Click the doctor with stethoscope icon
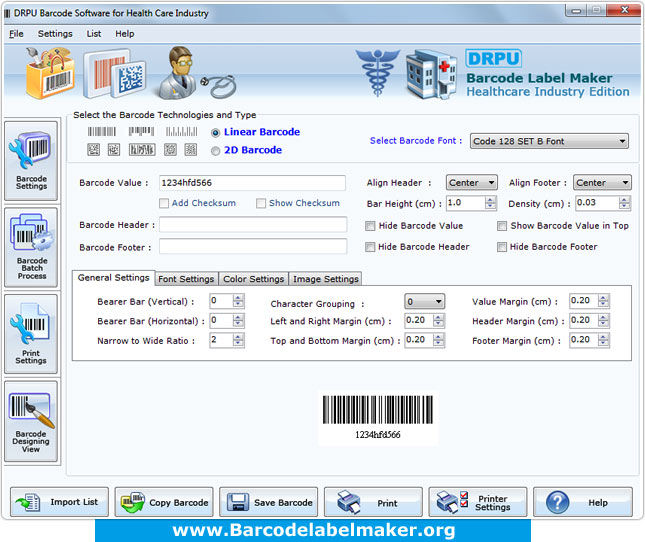 click(197, 73)
